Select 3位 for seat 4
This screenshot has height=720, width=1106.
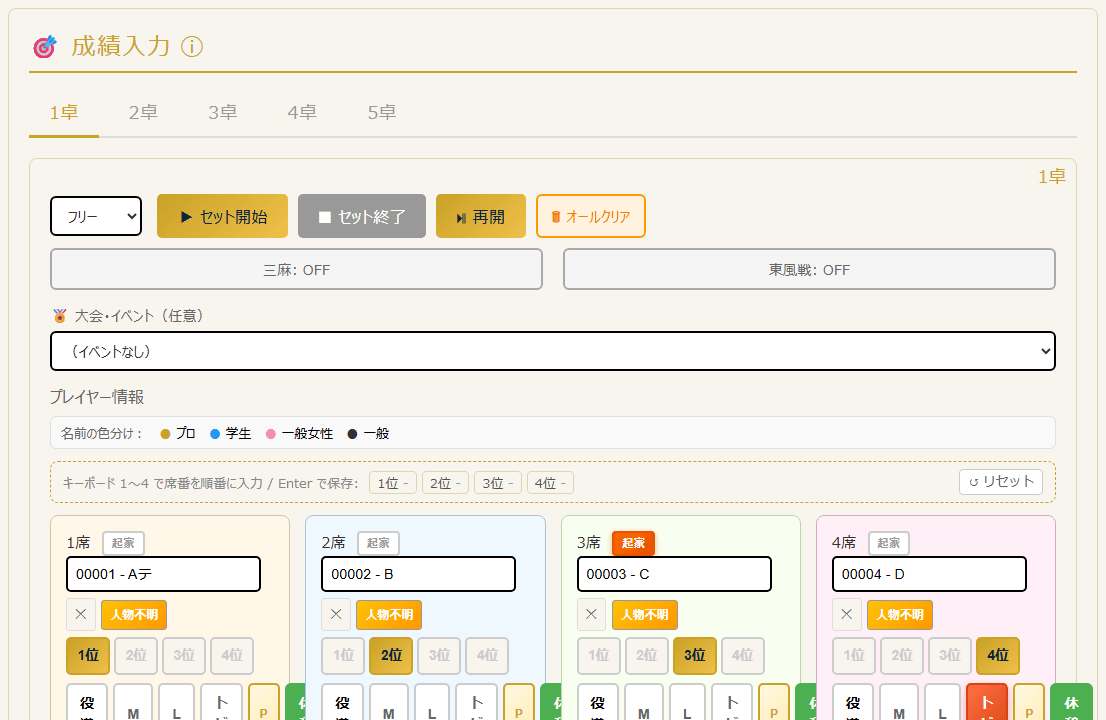950,656
